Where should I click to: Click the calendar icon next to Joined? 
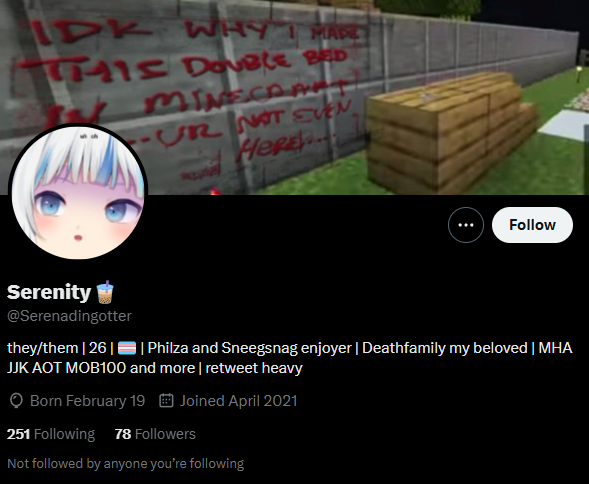point(166,401)
